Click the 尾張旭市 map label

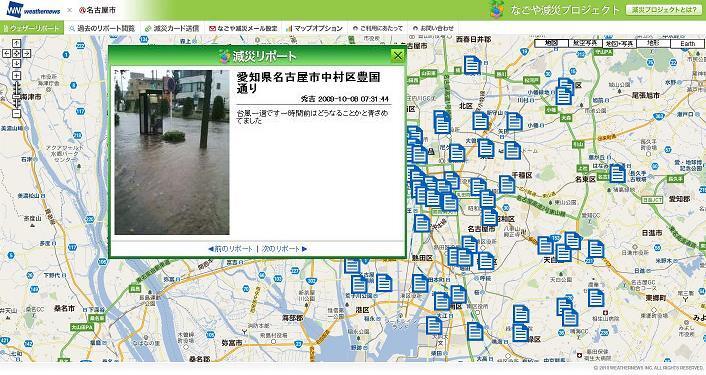[x=646, y=95]
